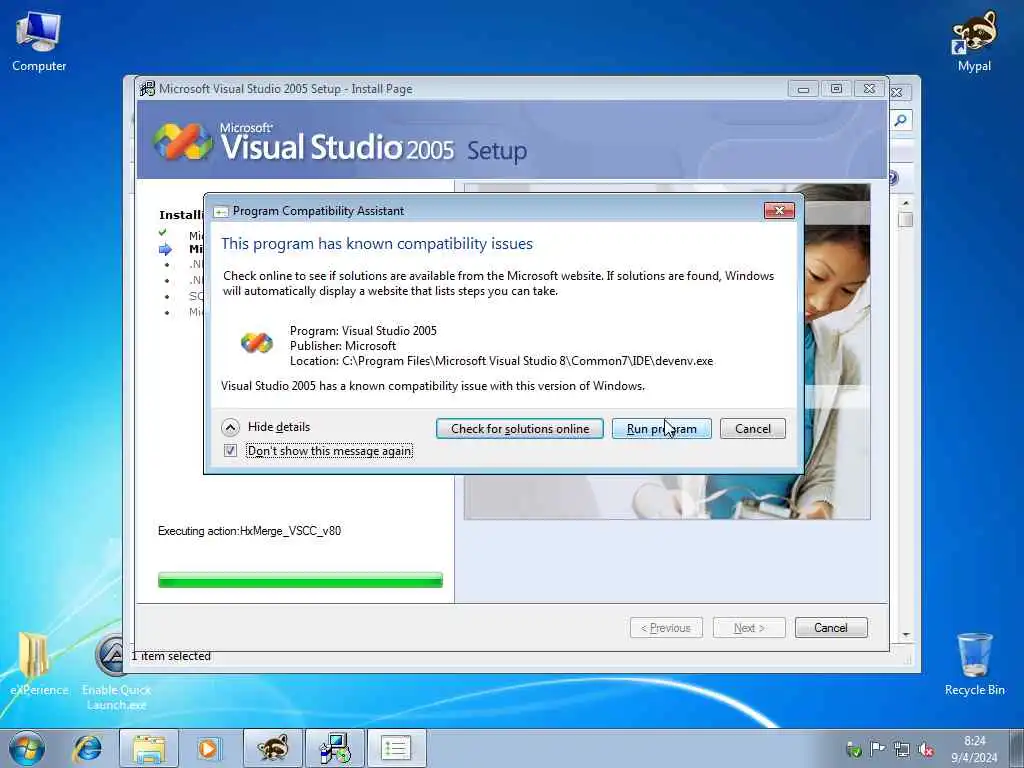Viewport: 1024px width, 768px height.
Task: Click Run program button
Action: tap(662, 429)
